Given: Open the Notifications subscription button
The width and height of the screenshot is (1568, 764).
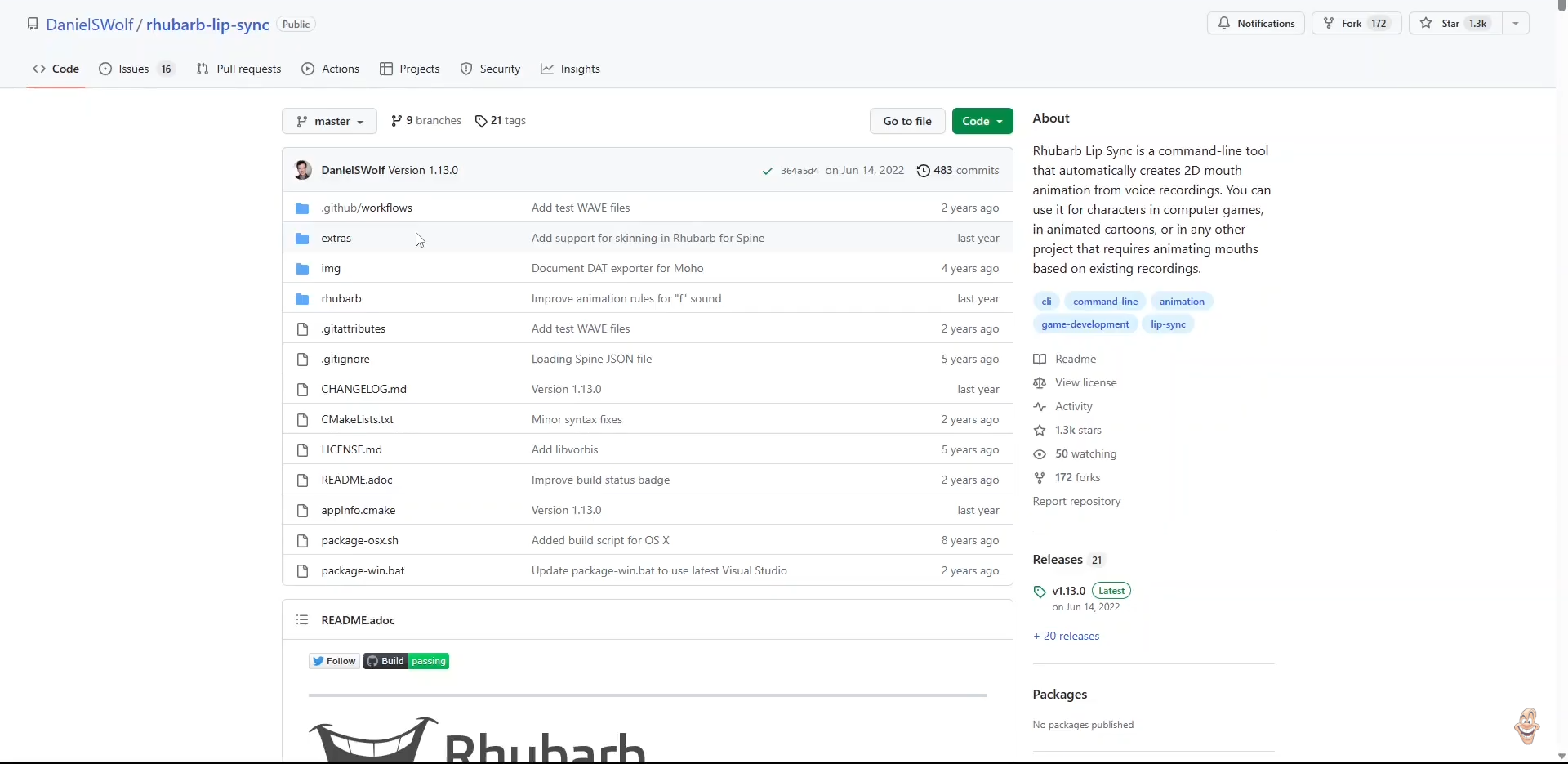Looking at the screenshot, I should [1256, 24].
